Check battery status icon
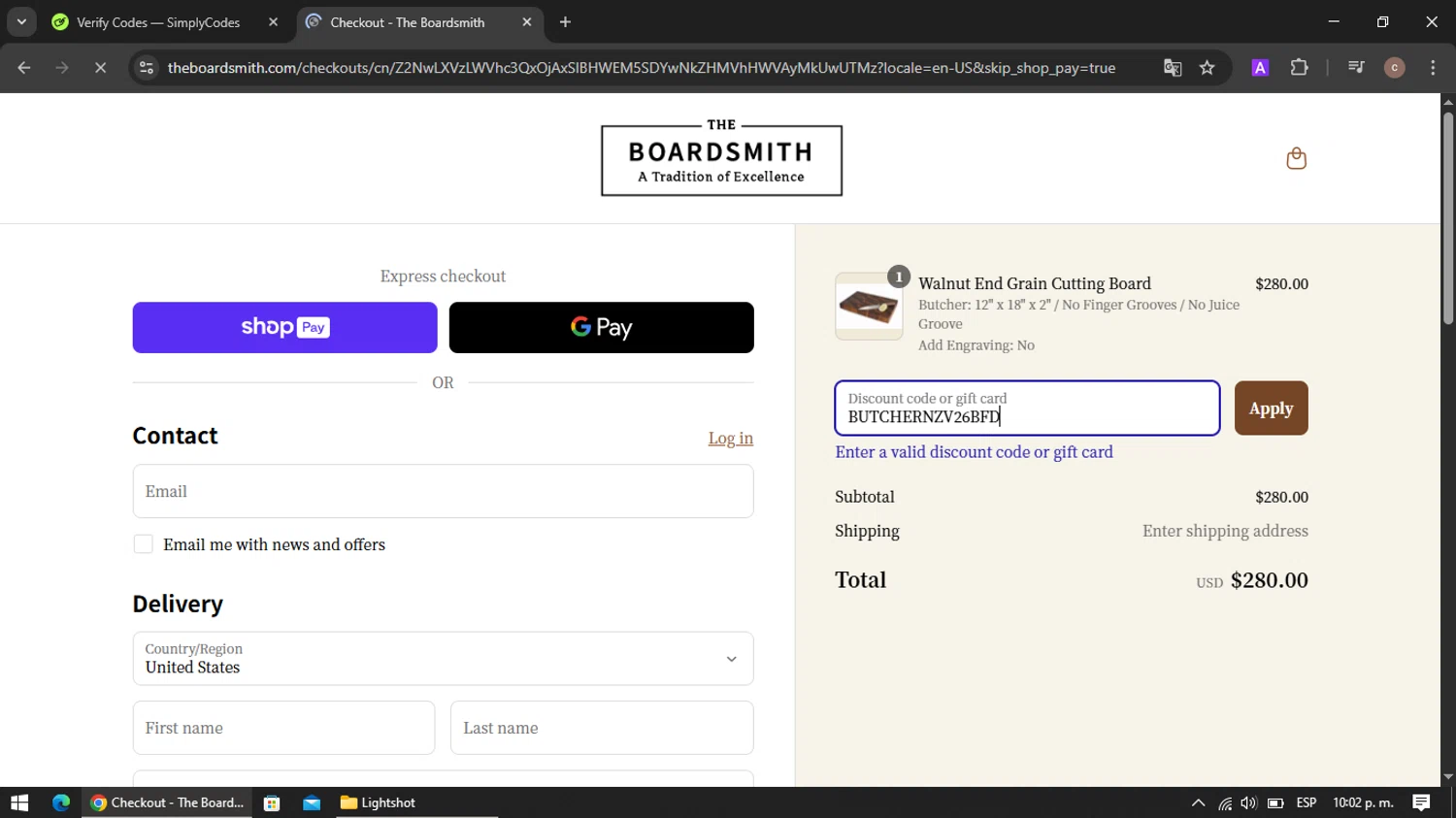 tap(1275, 803)
